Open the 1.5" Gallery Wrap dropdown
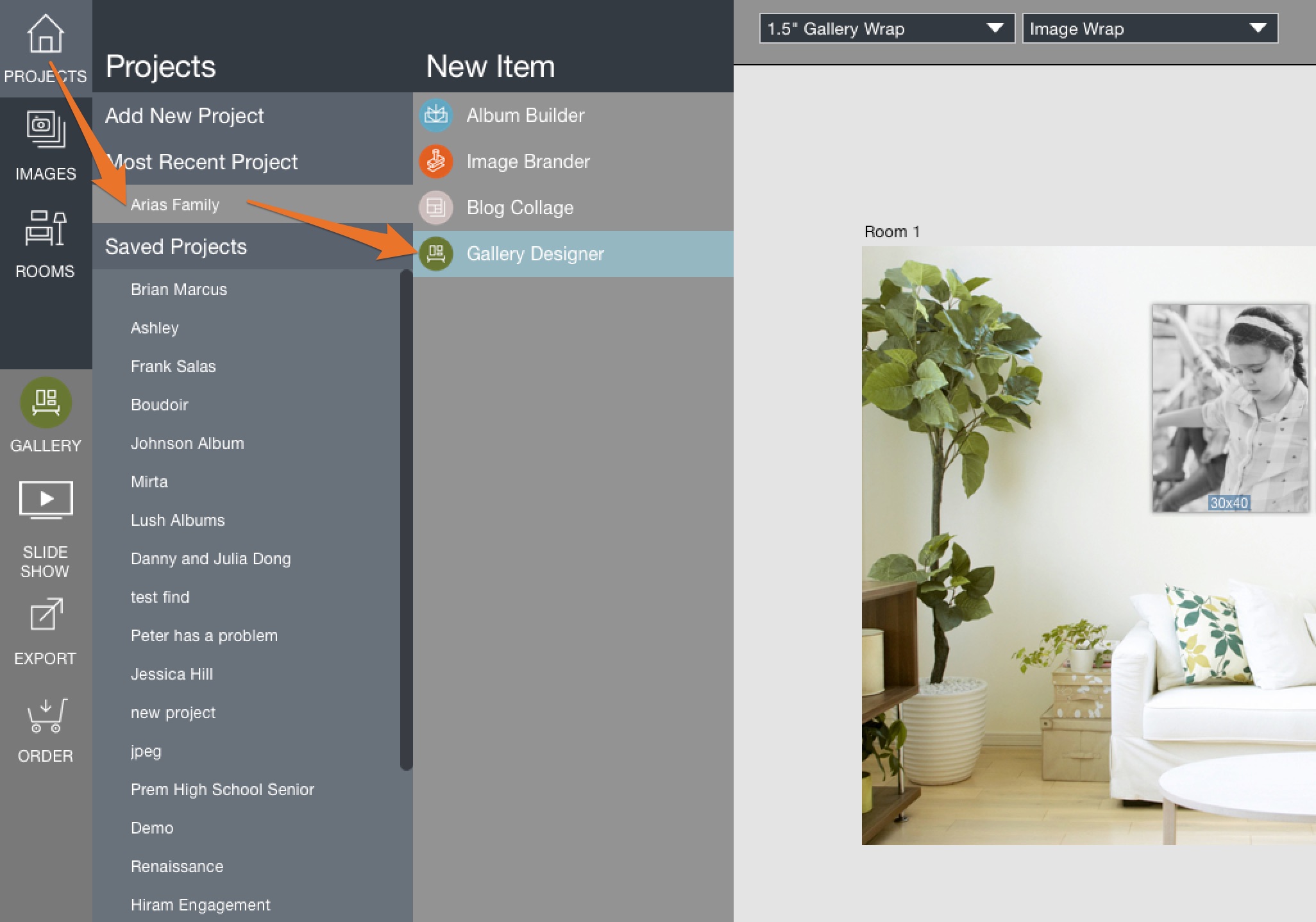 tap(887, 29)
